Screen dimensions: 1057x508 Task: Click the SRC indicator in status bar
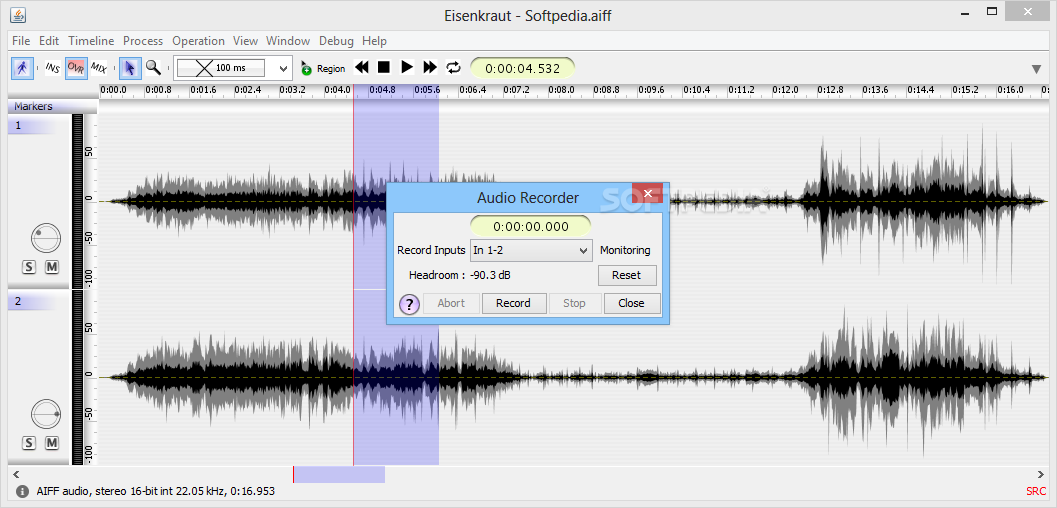(x=1036, y=492)
